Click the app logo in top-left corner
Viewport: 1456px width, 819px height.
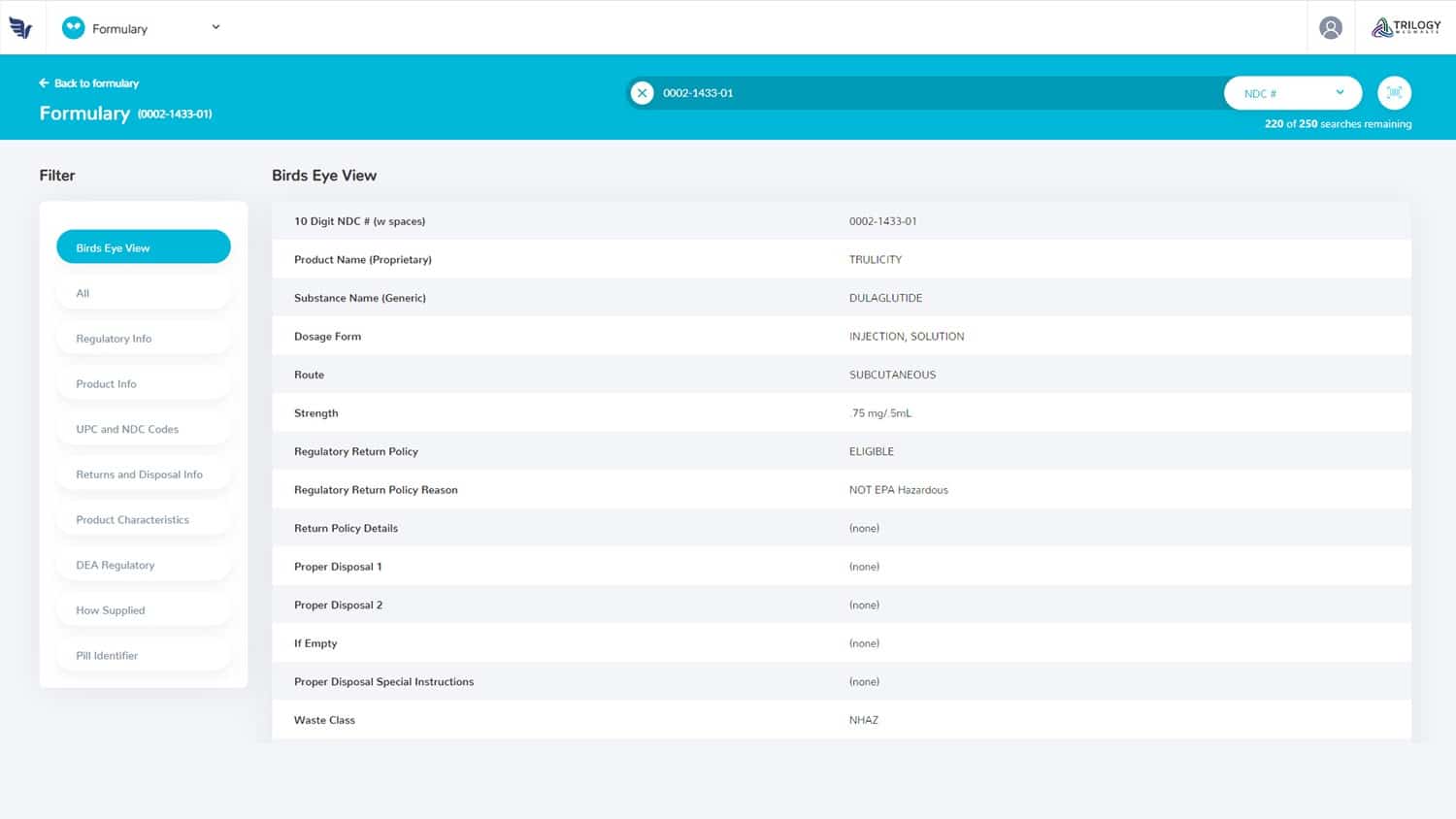(20, 28)
